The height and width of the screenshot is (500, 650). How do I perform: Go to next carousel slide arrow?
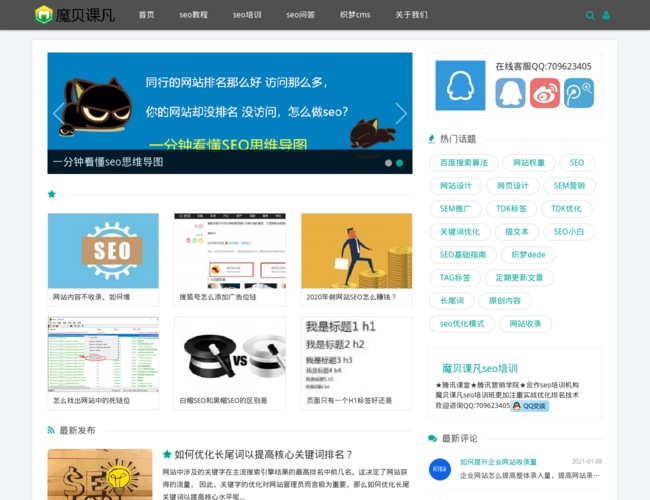click(401, 113)
